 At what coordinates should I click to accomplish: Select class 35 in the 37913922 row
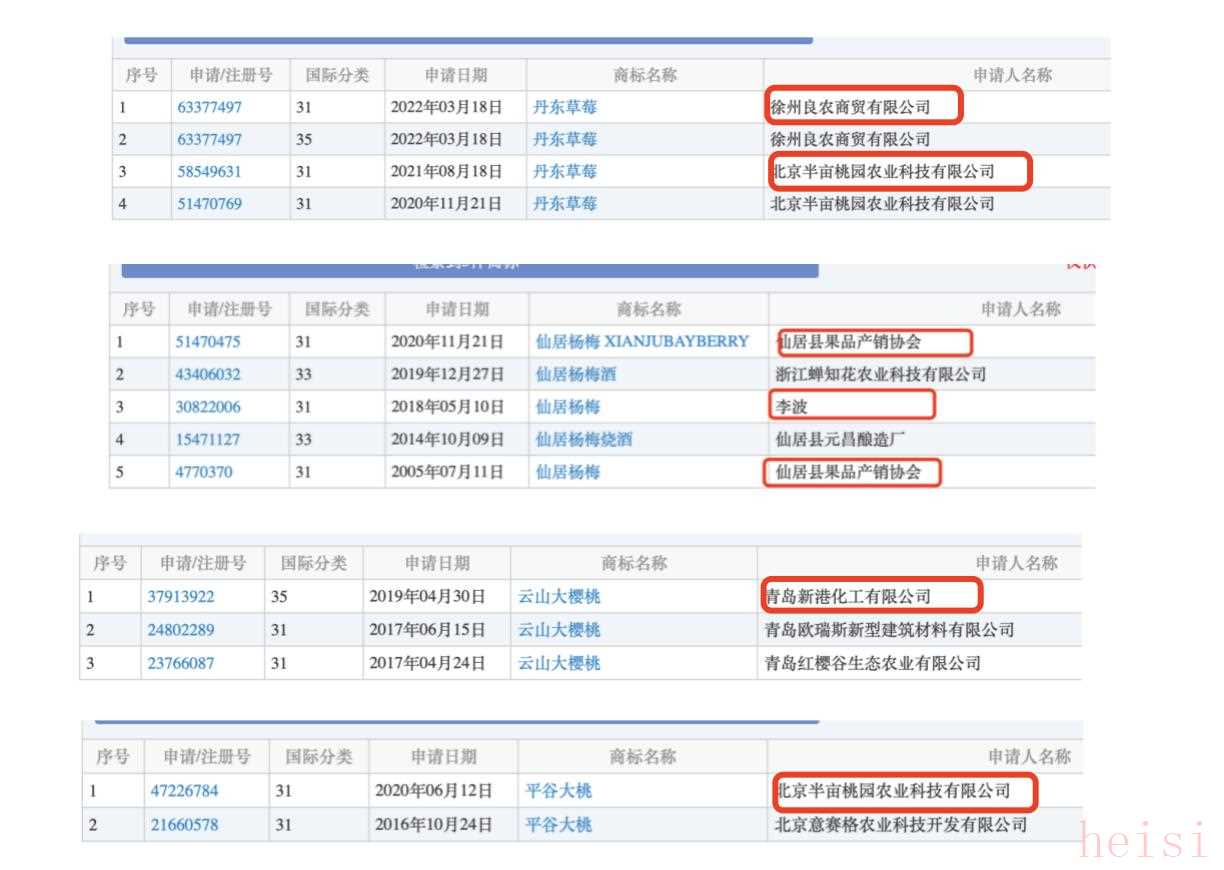(279, 597)
